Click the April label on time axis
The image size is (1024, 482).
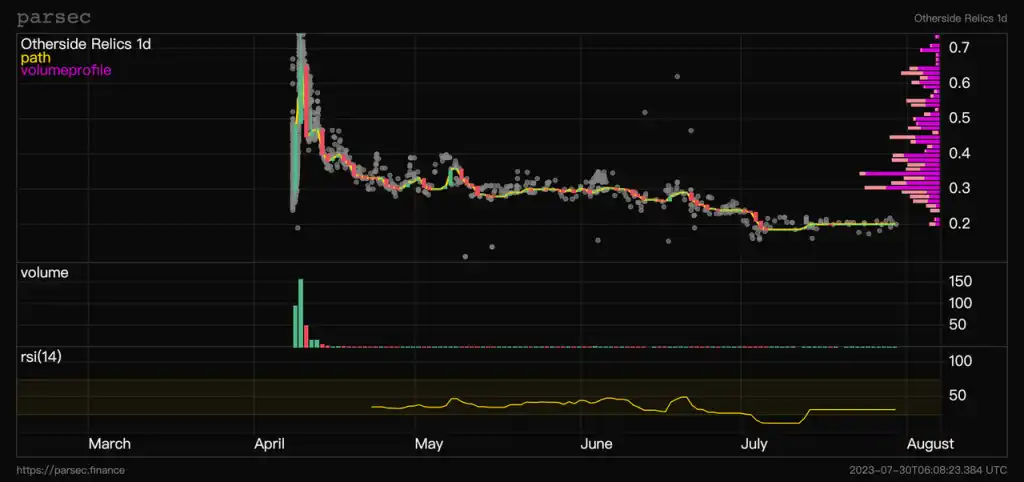(272, 444)
